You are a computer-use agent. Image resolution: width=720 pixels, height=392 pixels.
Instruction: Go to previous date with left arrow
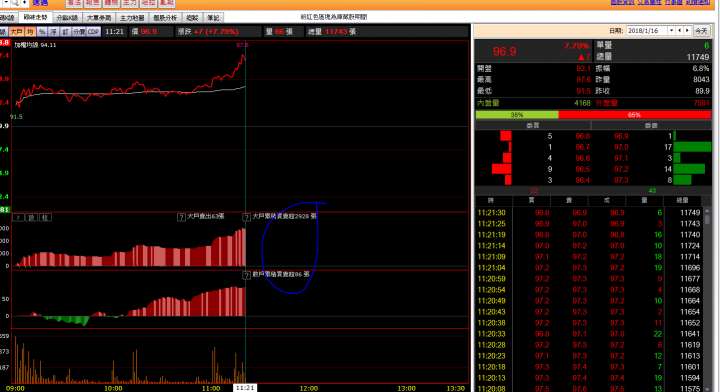tap(680, 31)
